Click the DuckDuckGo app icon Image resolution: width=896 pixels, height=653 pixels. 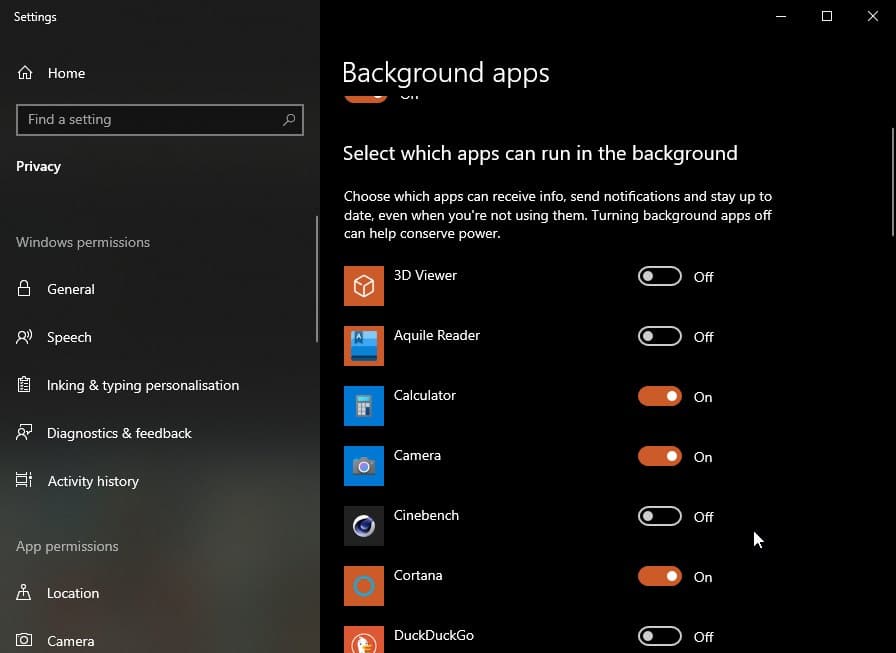pos(364,640)
